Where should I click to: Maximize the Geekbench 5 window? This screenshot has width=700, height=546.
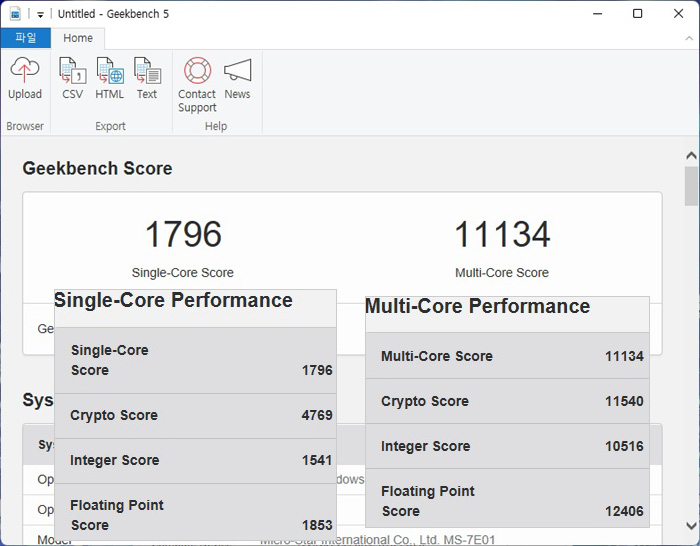tap(638, 14)
